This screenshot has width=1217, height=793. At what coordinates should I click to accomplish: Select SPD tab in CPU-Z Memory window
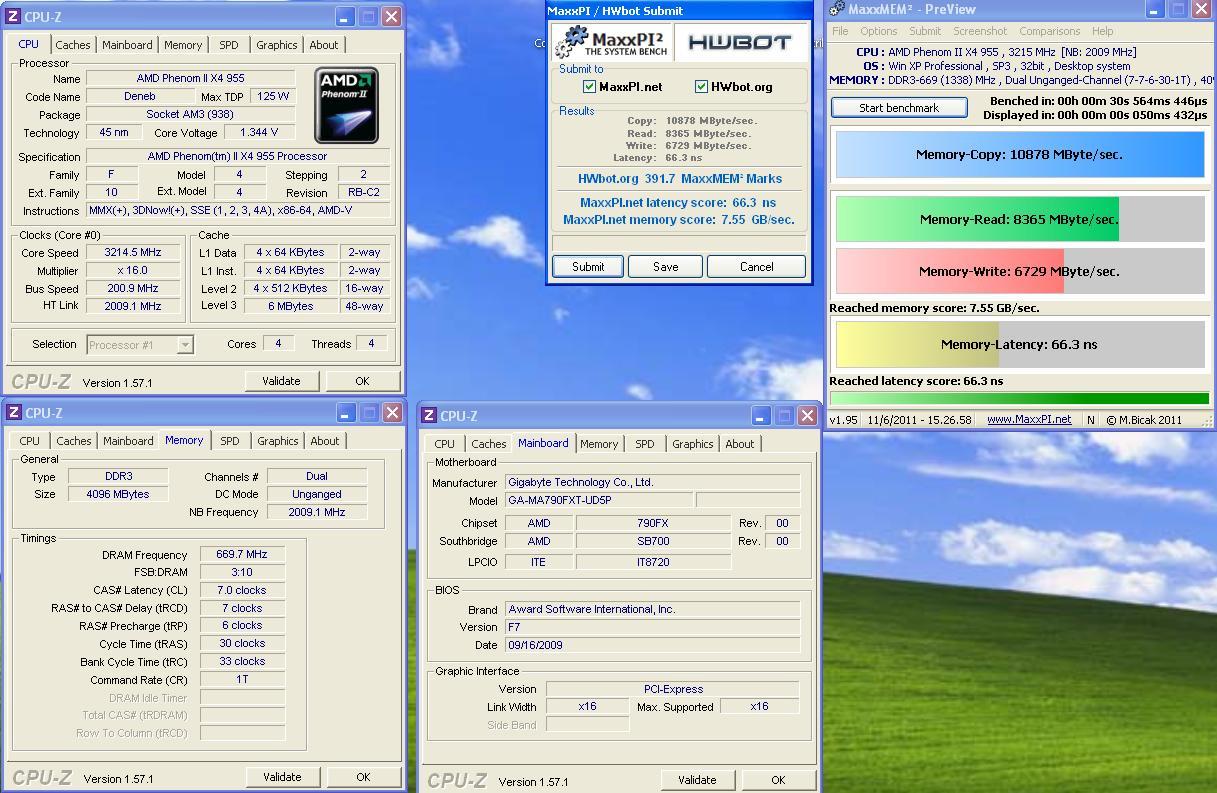(x=230, y=441)
